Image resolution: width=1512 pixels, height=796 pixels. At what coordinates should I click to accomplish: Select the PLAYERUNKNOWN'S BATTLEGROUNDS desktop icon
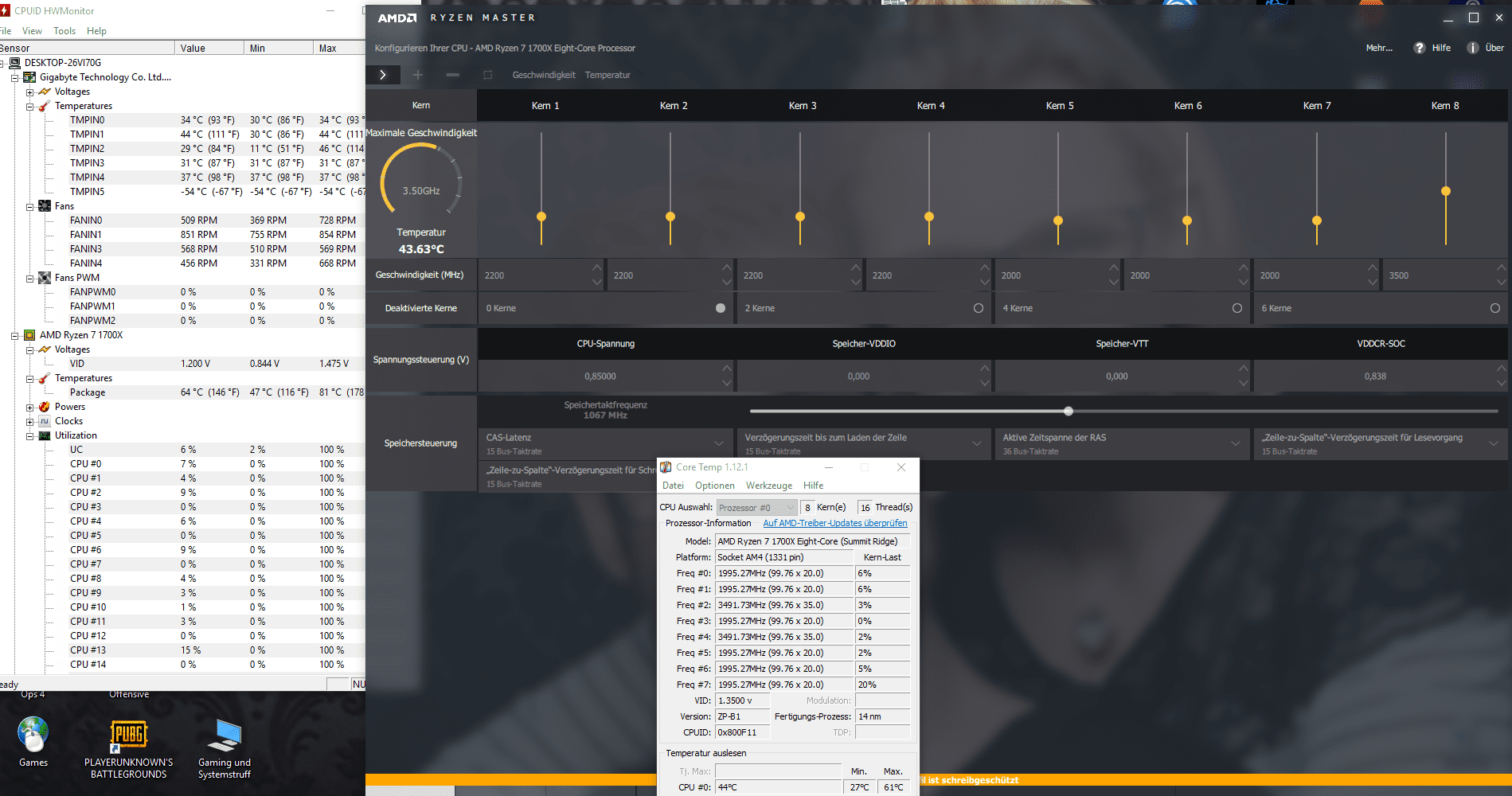point(128,748)
